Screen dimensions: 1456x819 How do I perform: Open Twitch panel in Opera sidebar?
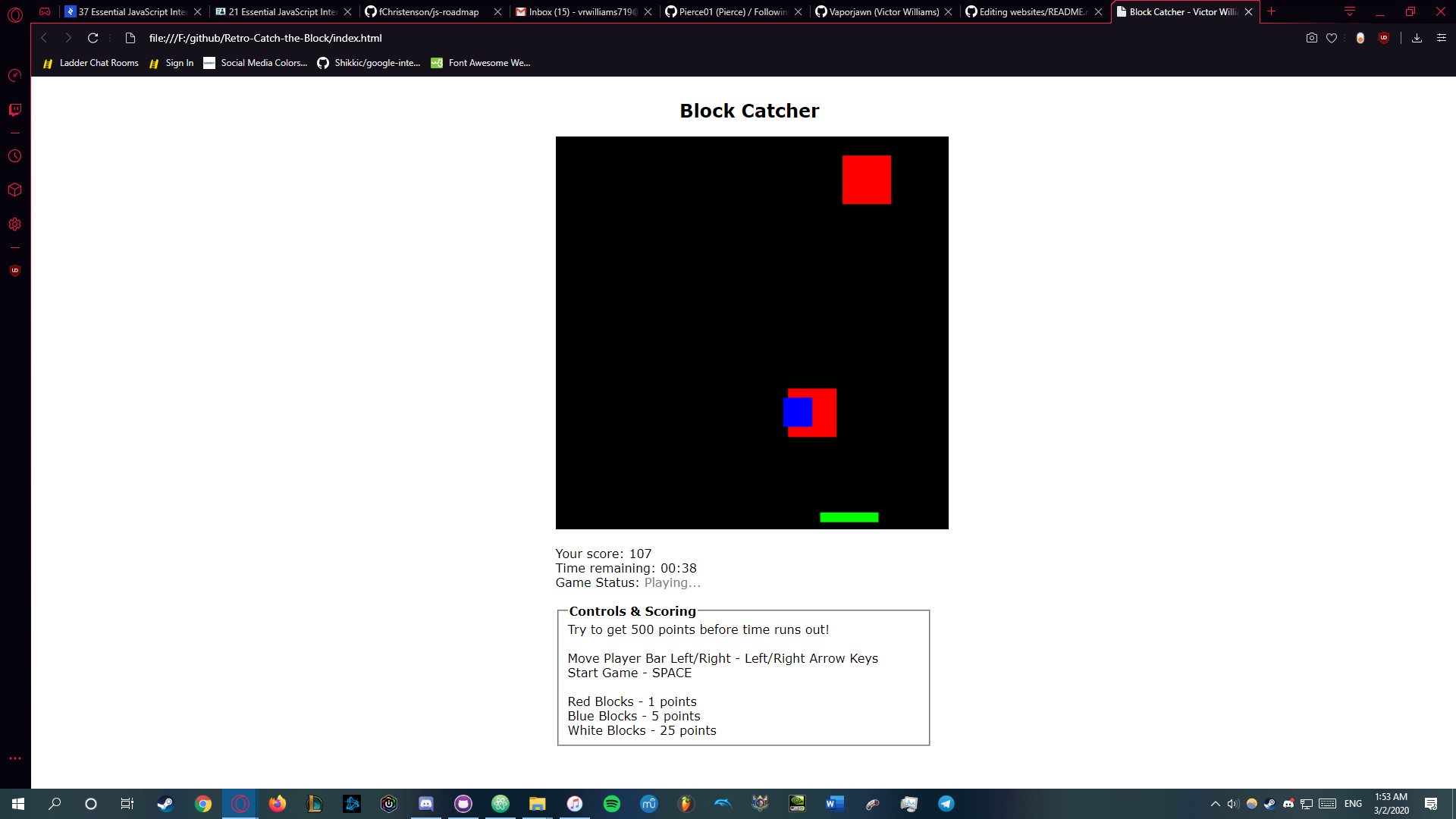14,110
